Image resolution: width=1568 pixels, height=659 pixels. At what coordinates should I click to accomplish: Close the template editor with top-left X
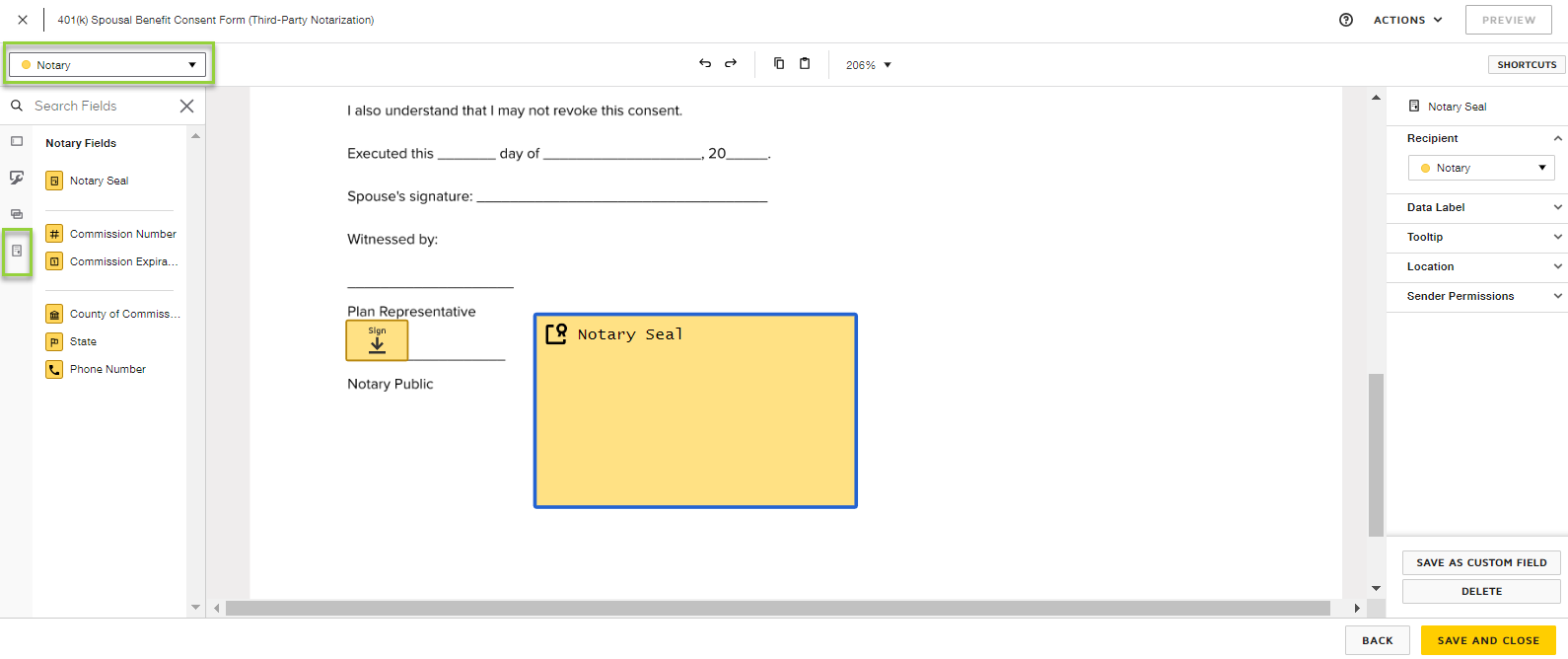coord(23,20)
